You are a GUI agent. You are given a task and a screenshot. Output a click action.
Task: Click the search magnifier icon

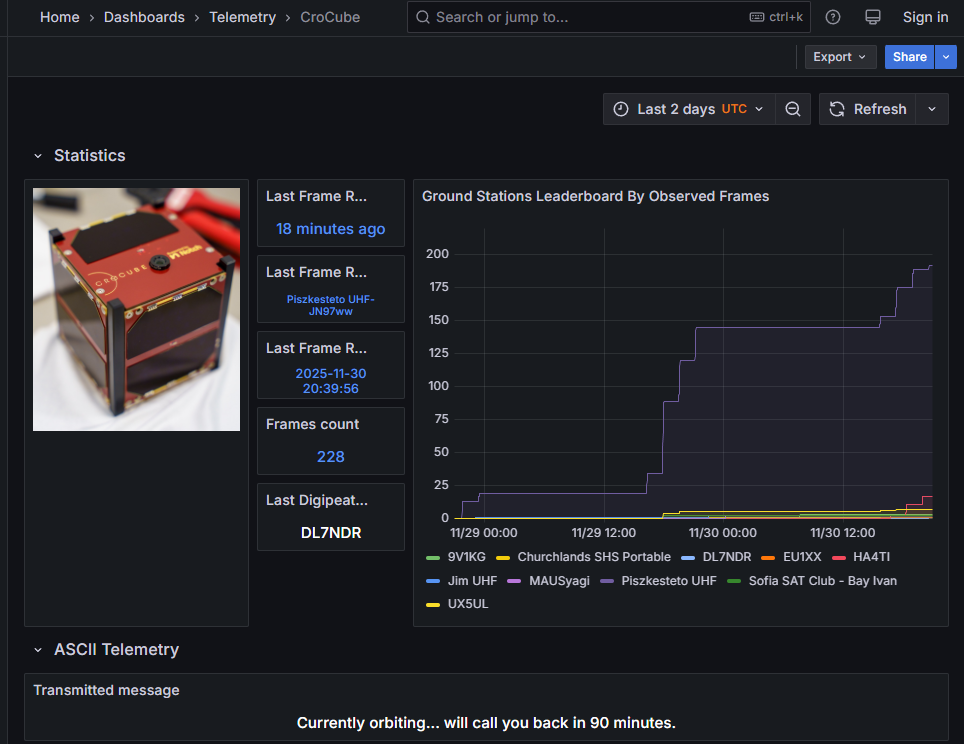point(423,17)
